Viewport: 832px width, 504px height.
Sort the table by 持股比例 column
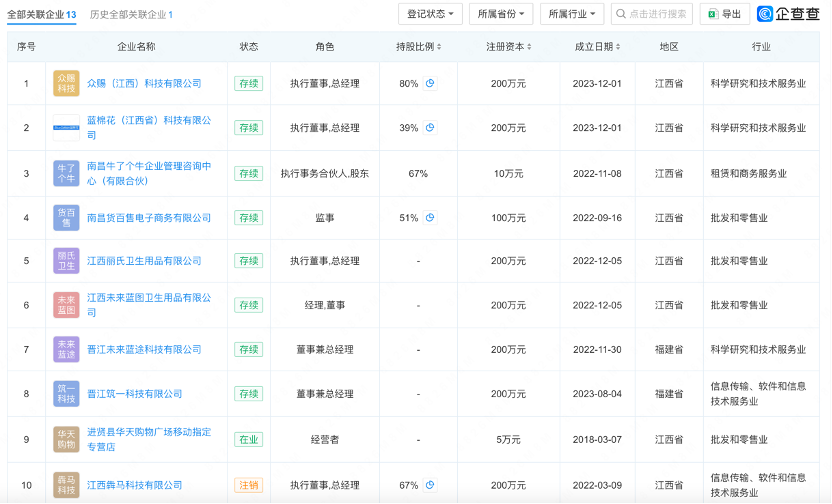418,47
